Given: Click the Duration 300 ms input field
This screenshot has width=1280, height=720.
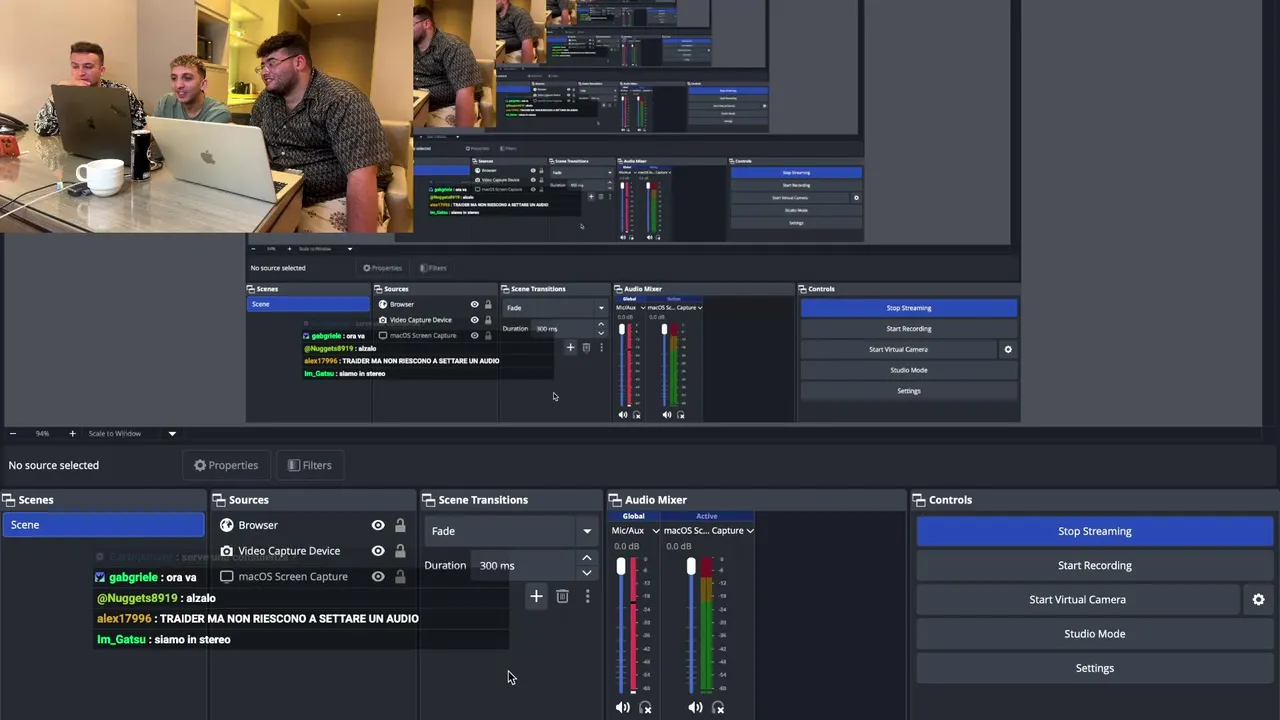Looking at the screenshot, I should tap(526, 566).
